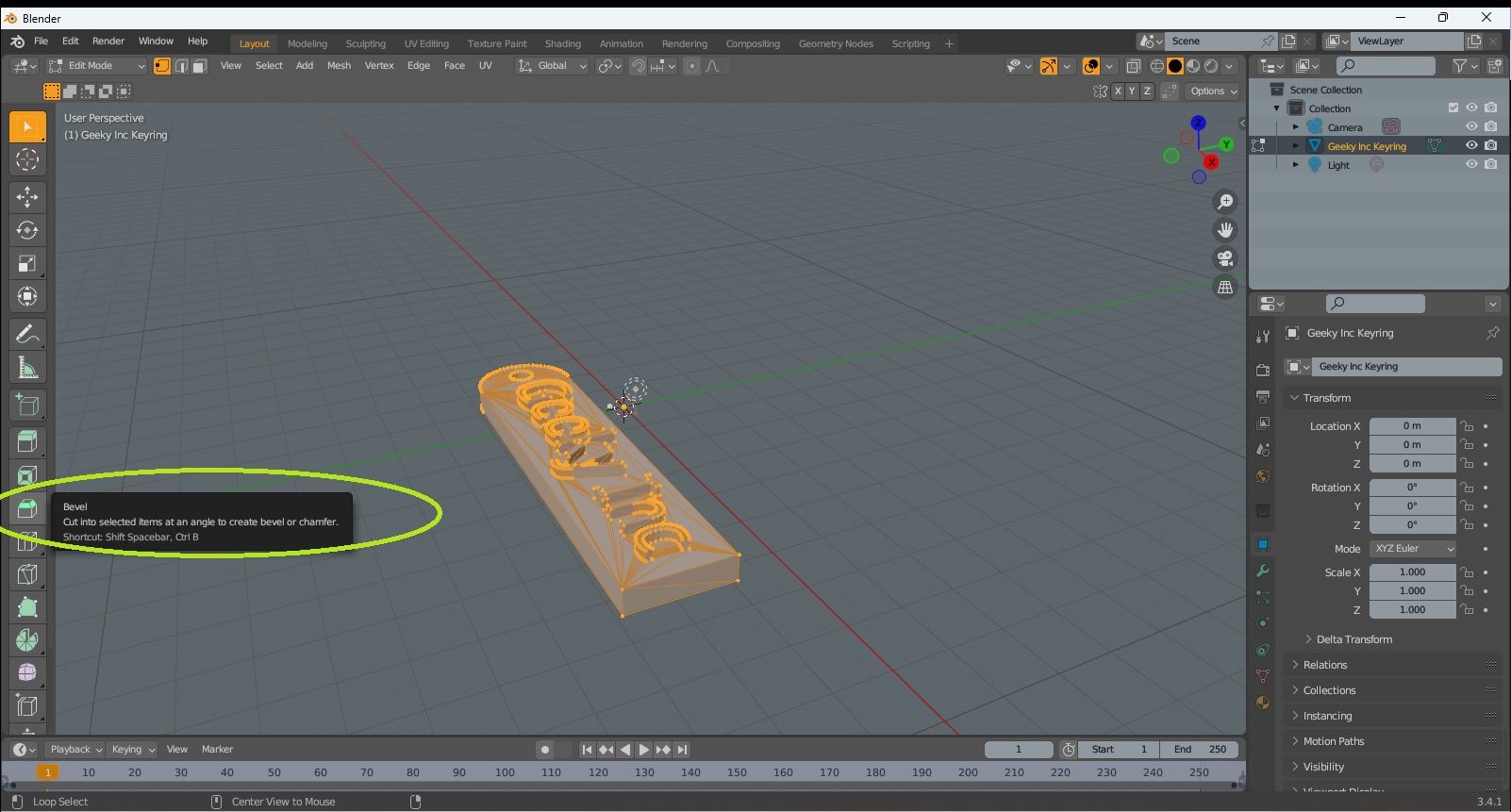Switch to the Sculpting workspace tab
Screen dimensions: 1511x812
pyautogui.click(x=366, y=43)
